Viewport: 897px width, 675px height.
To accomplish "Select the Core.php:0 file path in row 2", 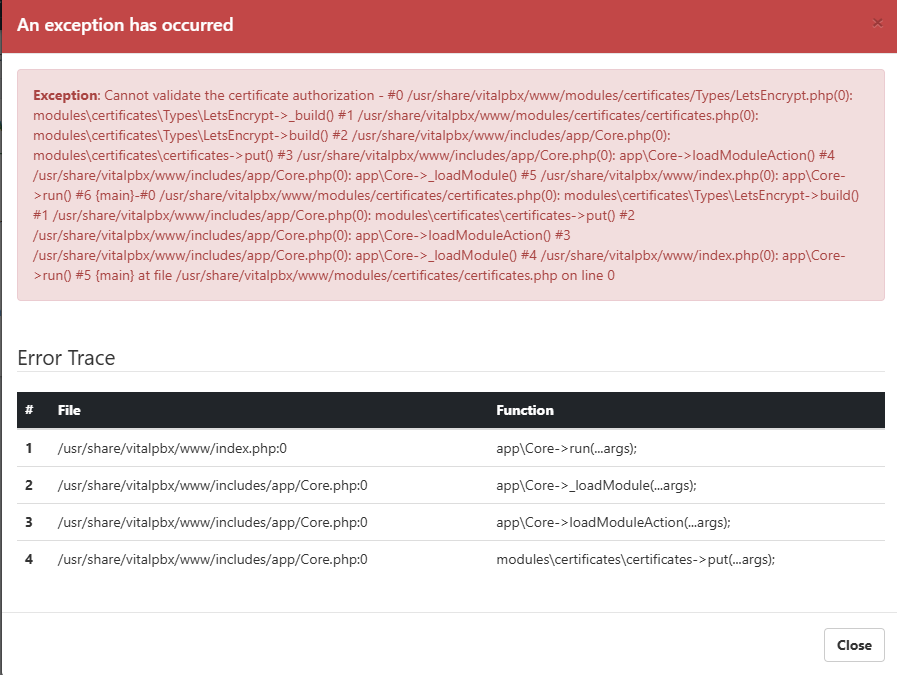I will click(212, 485).
